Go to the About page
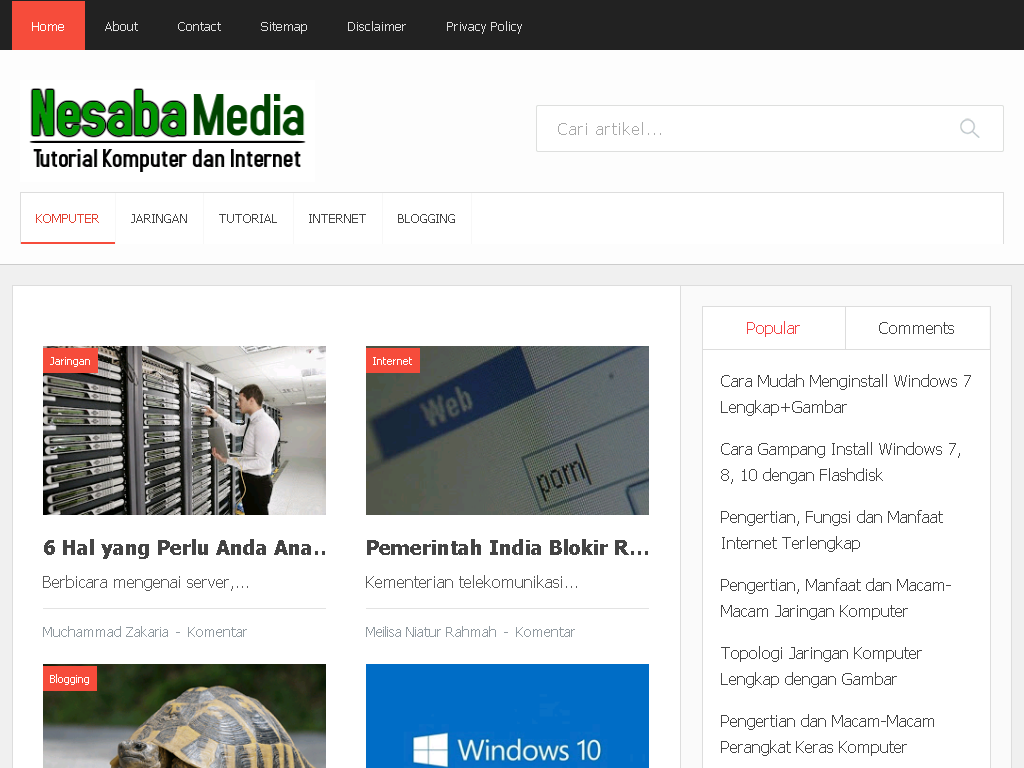The width and height of the screenshot is (1024, 768). pyautogui.click(x=121, y=26)
